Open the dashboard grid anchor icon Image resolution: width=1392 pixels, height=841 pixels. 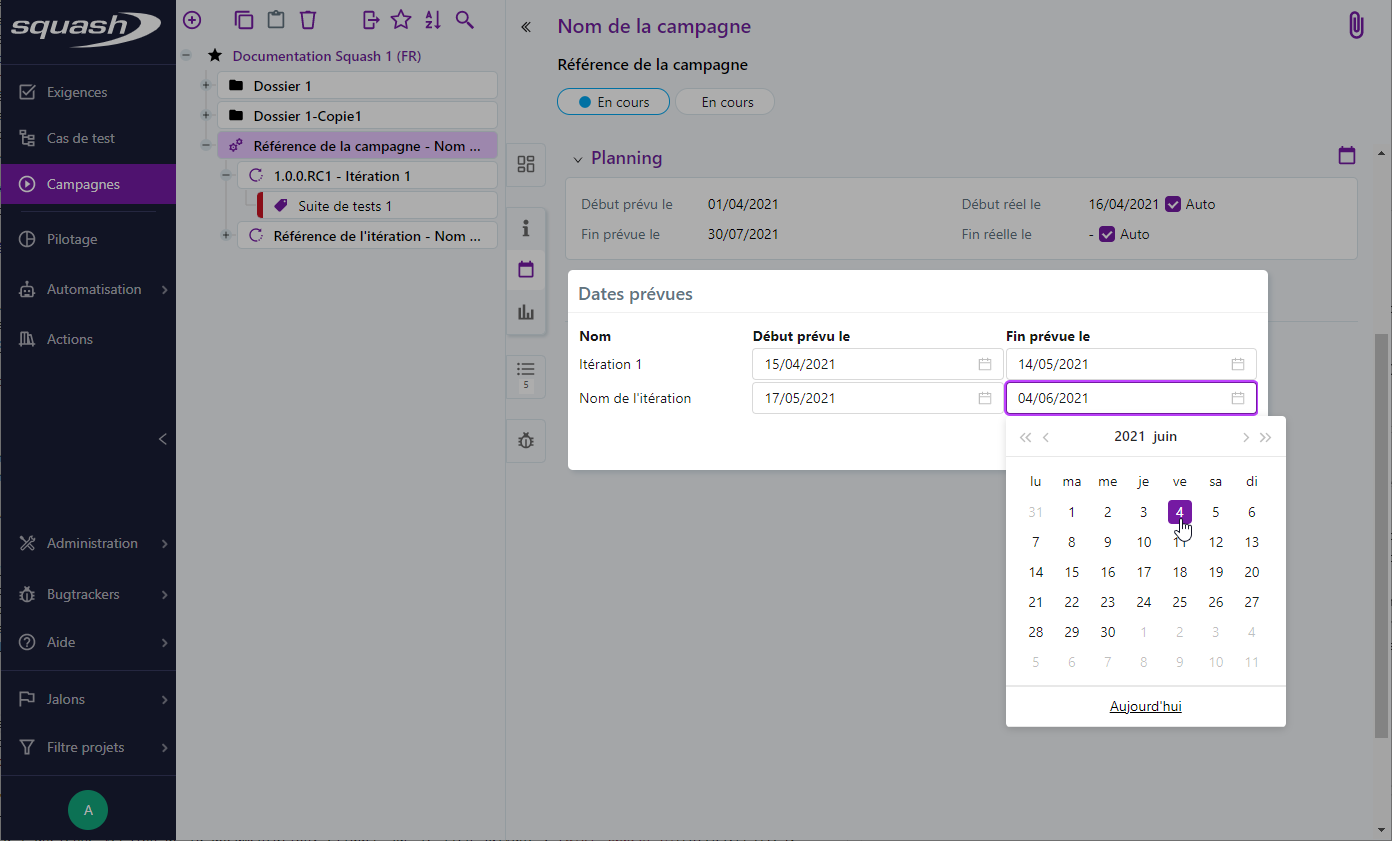tap(526, 165)
